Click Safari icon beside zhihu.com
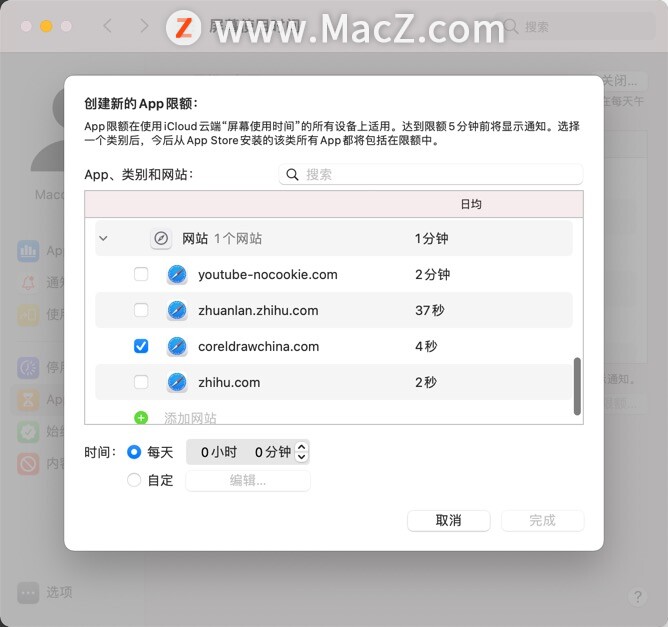 click(x=177, y=382)
